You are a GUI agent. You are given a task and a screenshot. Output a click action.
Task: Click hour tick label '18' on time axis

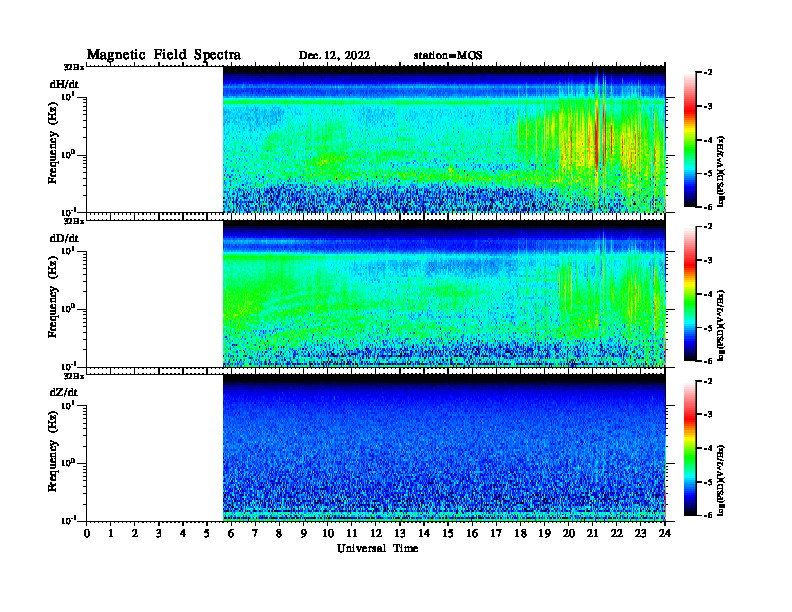click(520, 533)
